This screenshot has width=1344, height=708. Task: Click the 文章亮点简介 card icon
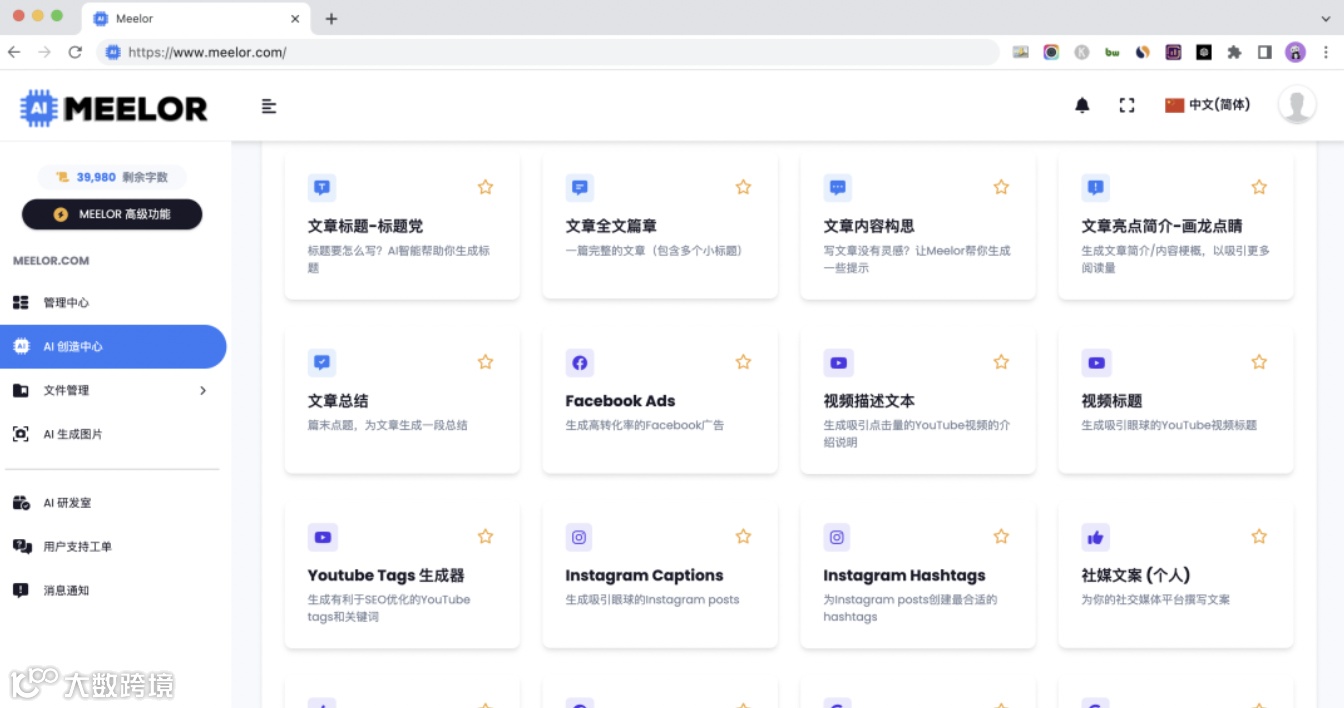[1096, 187]
